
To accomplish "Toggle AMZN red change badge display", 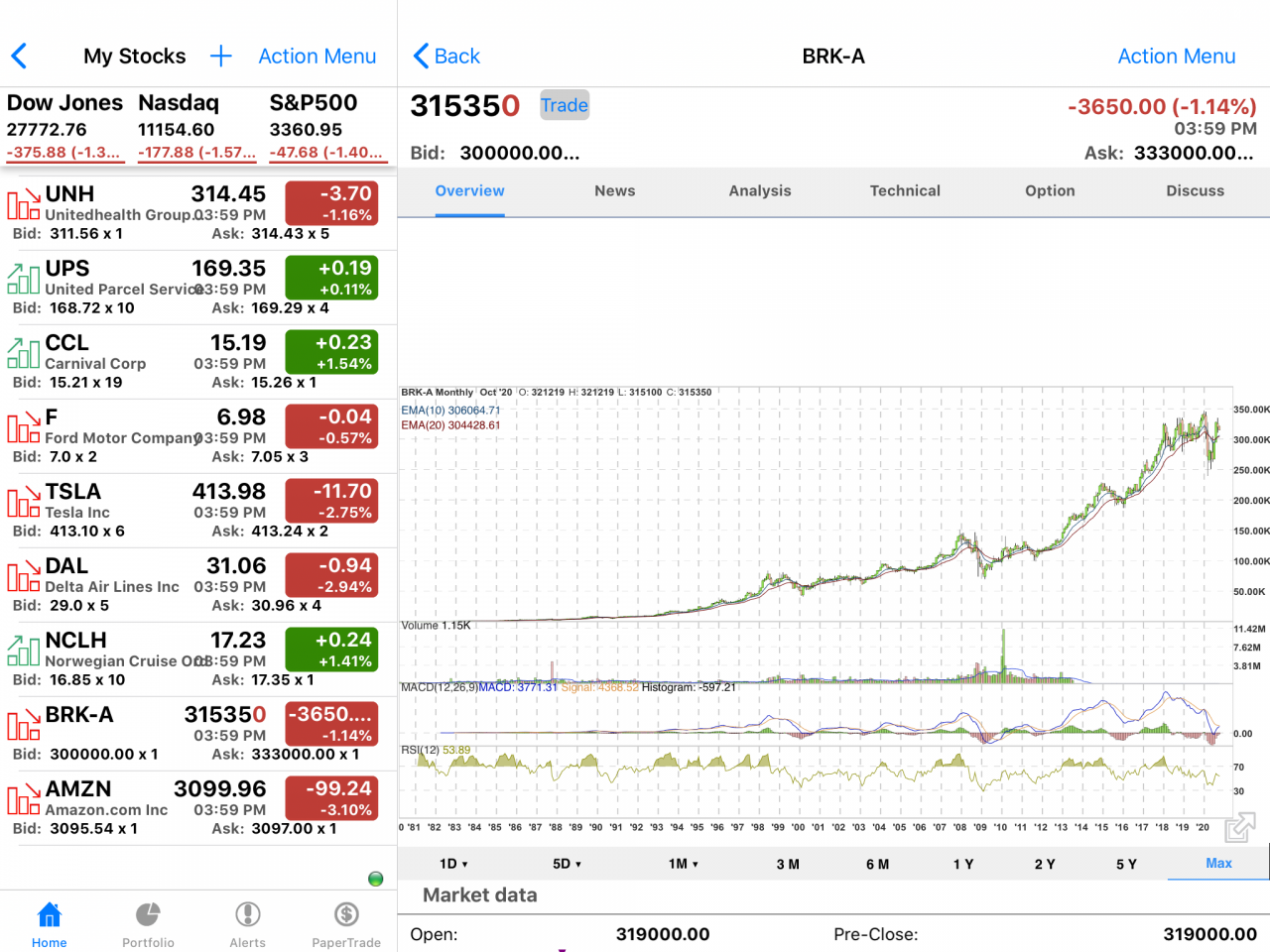I will point(331,798).
